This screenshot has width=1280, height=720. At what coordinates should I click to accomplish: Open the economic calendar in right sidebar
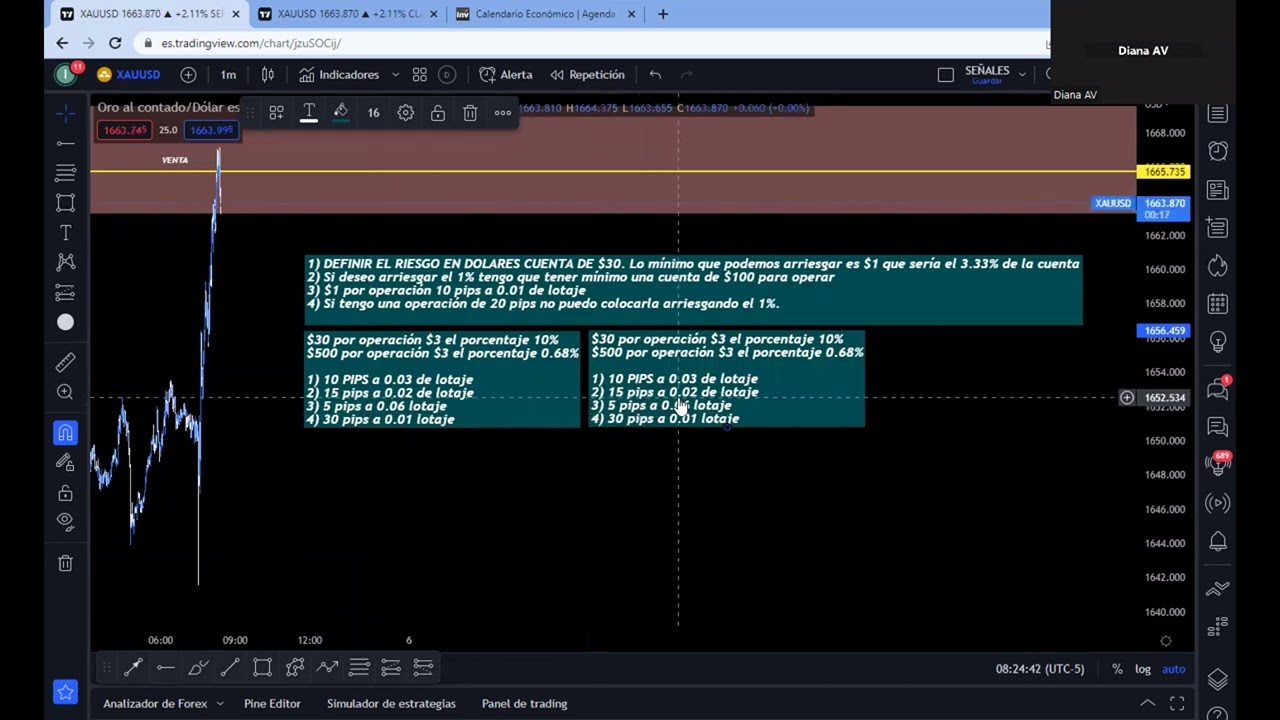[1218, 305]
